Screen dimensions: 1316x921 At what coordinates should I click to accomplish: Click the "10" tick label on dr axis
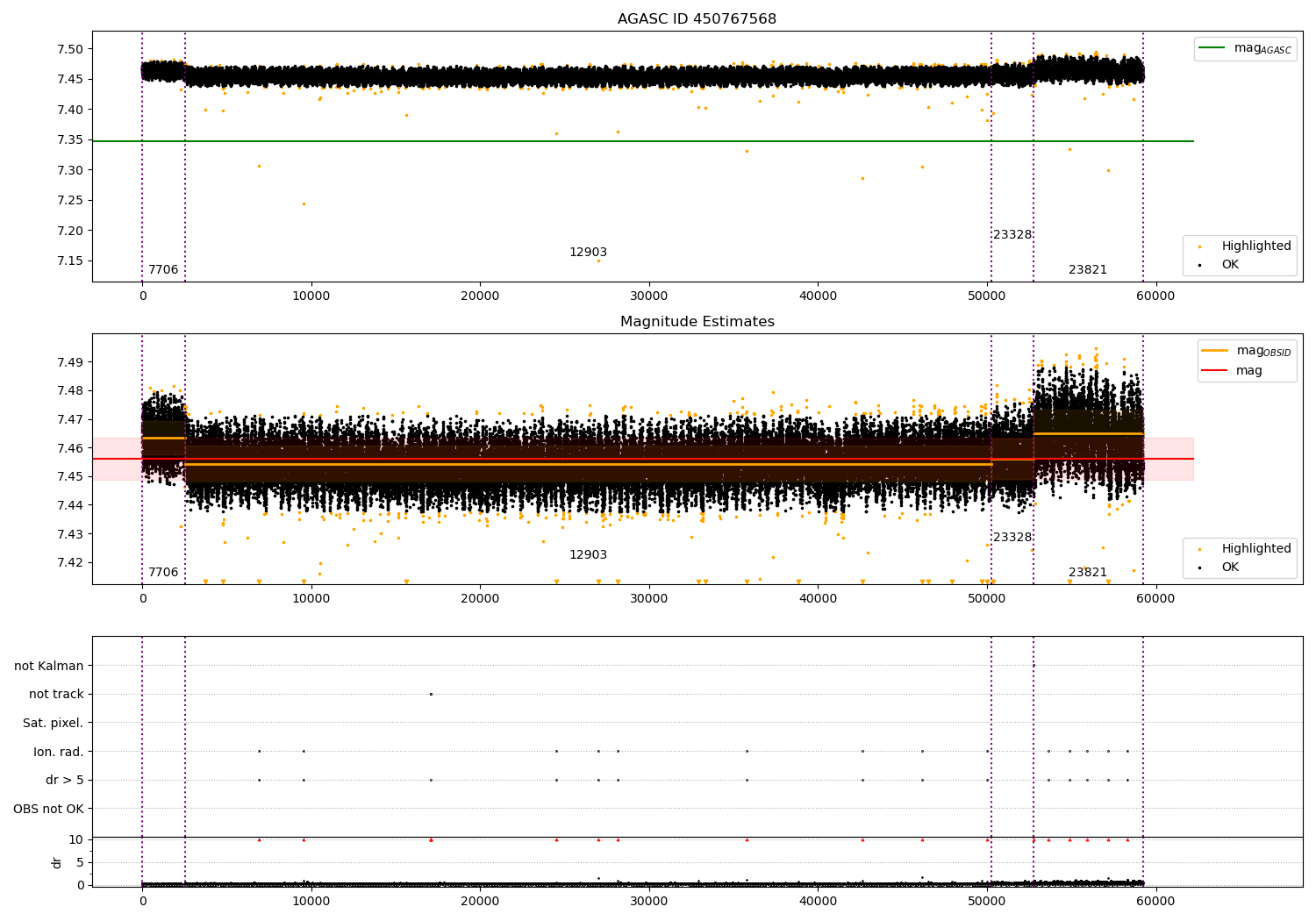click(x=76, y=839)
